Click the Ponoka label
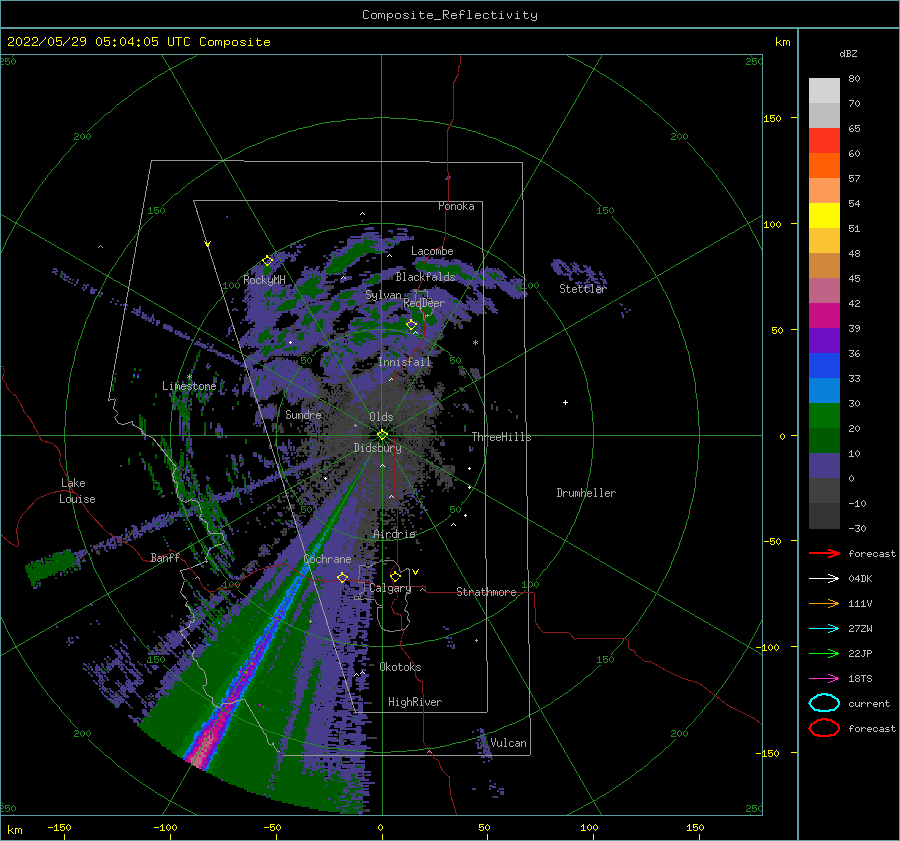The width and height of the screenshot is (900, 841). click(x=456, y=206)
